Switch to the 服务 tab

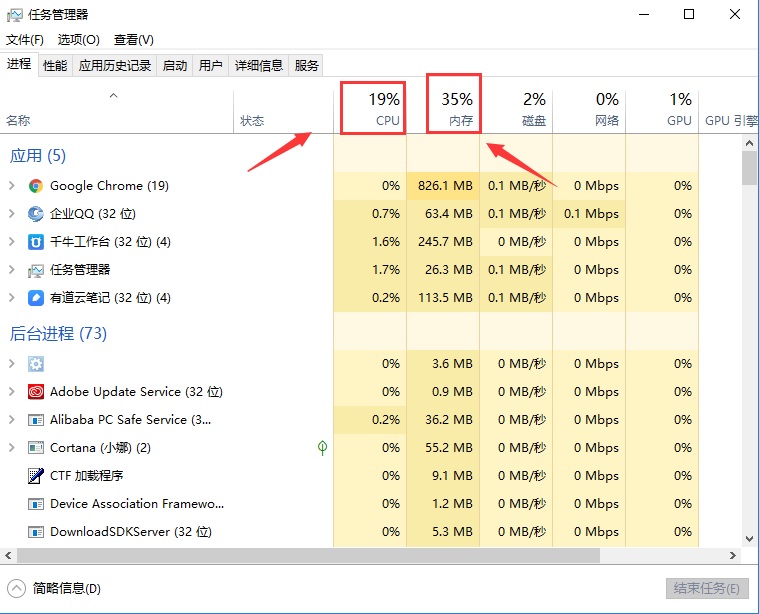coord(306,65)
